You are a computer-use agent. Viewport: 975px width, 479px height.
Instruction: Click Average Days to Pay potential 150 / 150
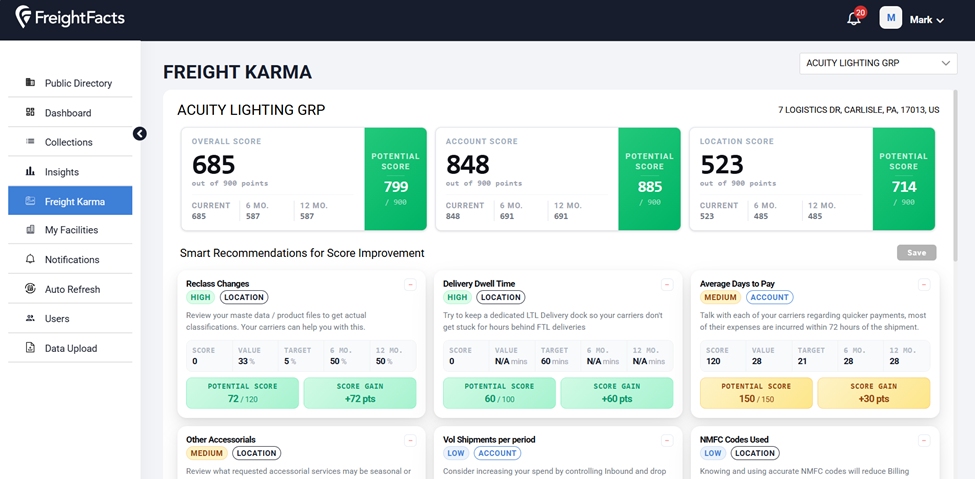[x=756, y=393]
